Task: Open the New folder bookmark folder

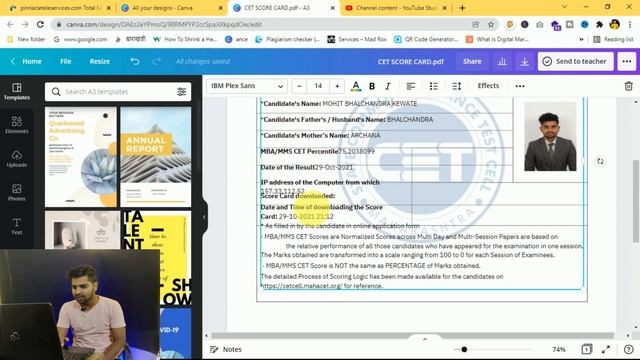Action: 27,39
